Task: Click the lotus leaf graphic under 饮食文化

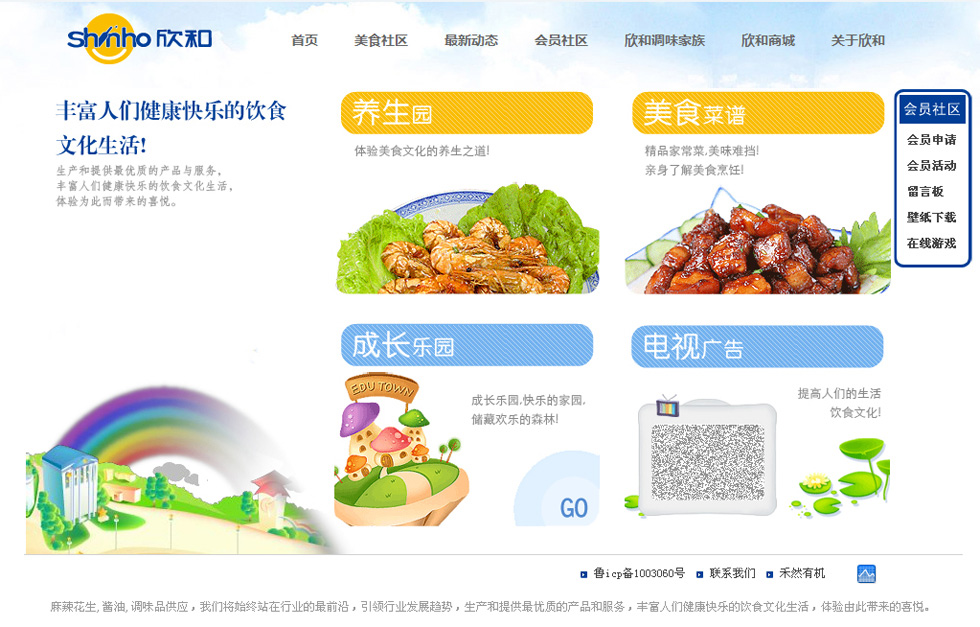Action: [841, 478]
